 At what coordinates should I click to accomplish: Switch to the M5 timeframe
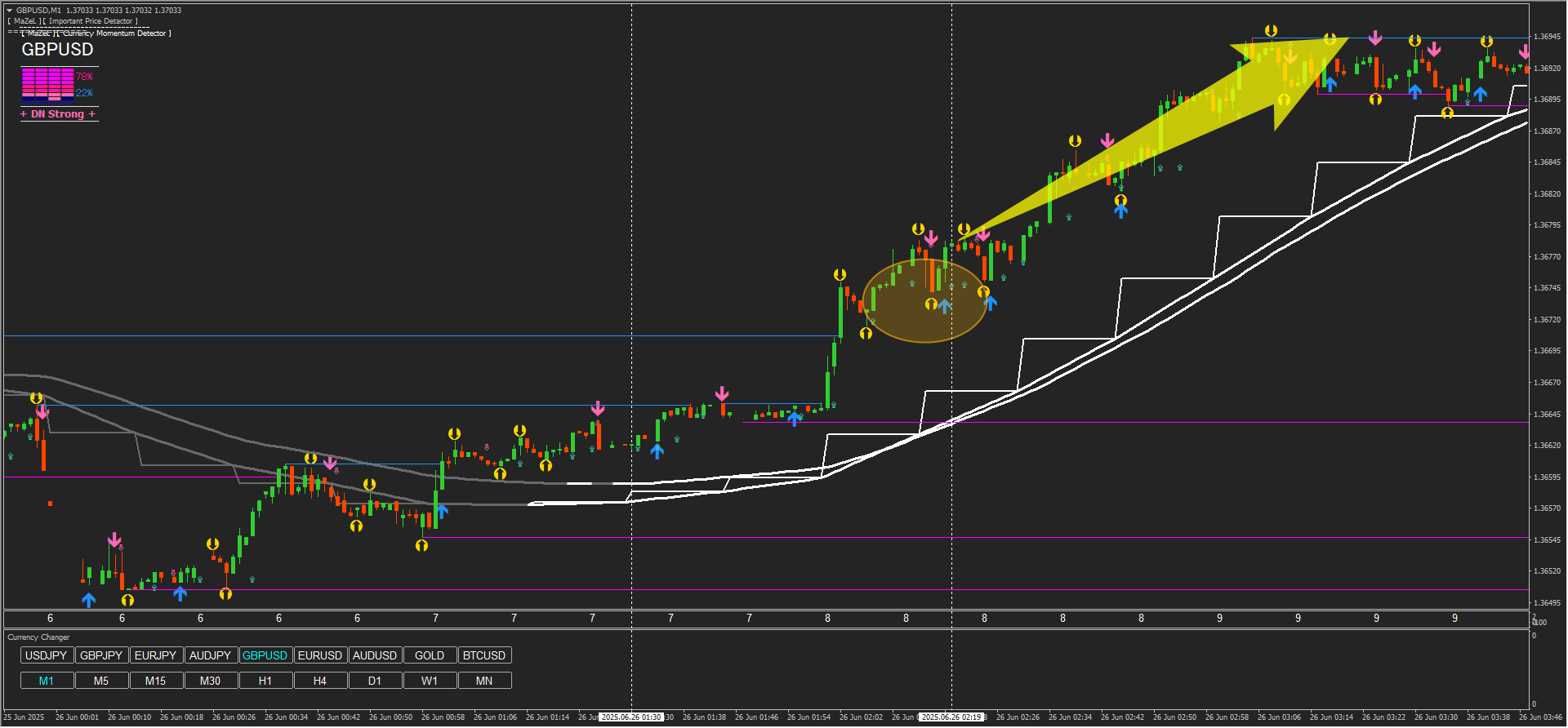point(101,681)
